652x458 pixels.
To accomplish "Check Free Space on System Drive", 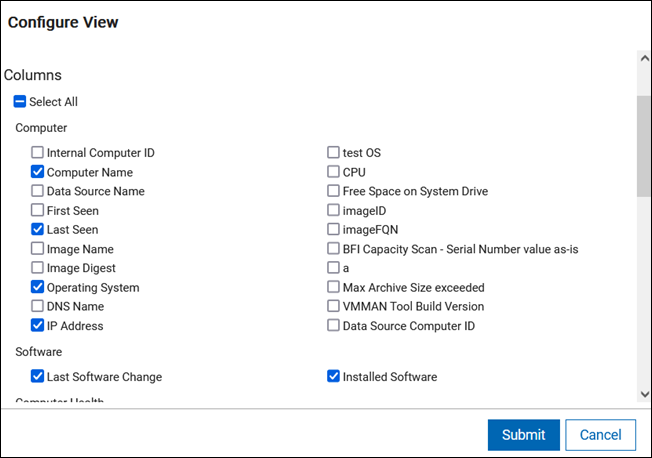I will click(334, 191).
